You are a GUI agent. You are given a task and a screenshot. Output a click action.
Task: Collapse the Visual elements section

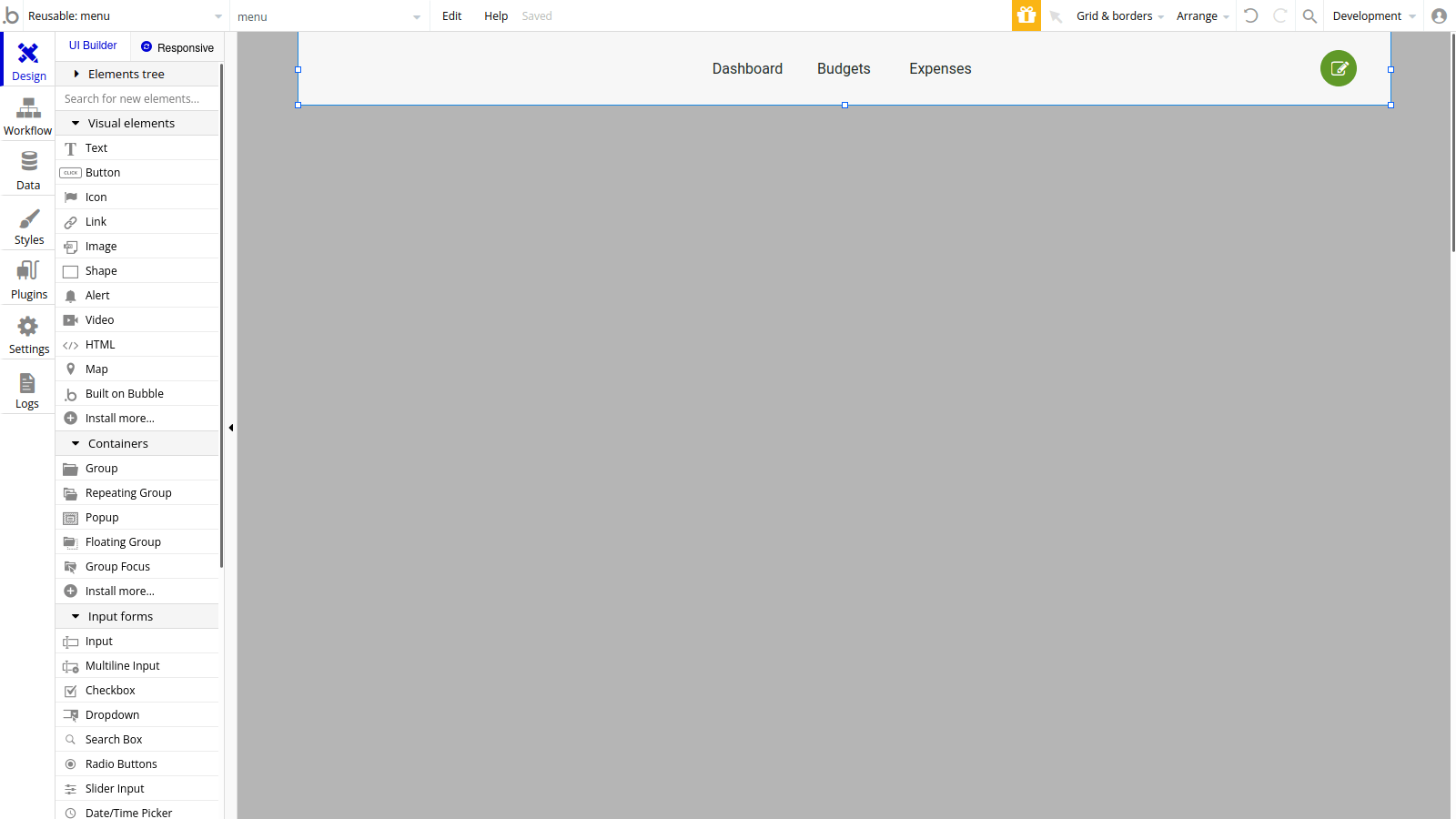click(x=137, y=123)
